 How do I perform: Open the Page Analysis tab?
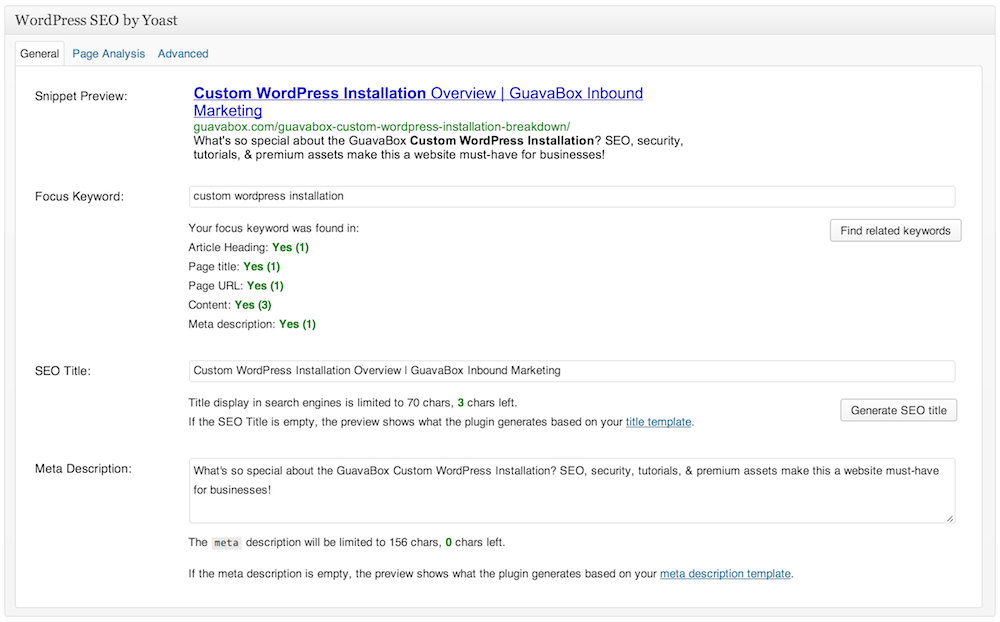coord(108,54)
